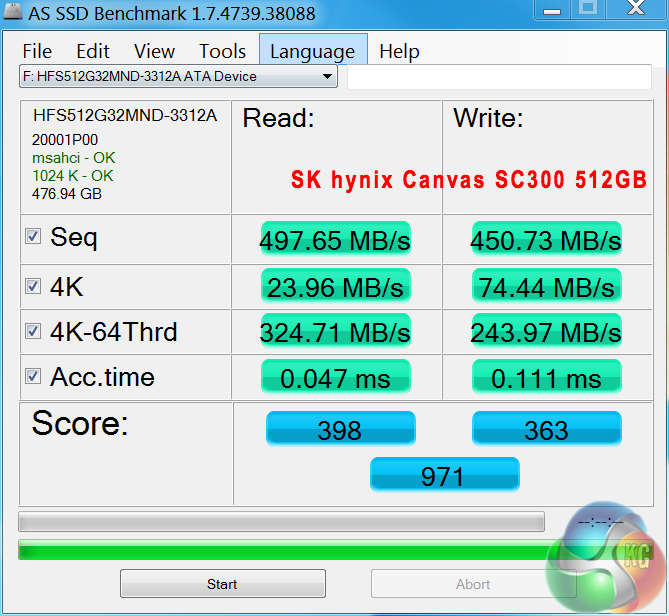The height and width of the screenshot is (616, 669).
Task: Click the read access time 0.047 ms
Action: click(x=335, y=377)
